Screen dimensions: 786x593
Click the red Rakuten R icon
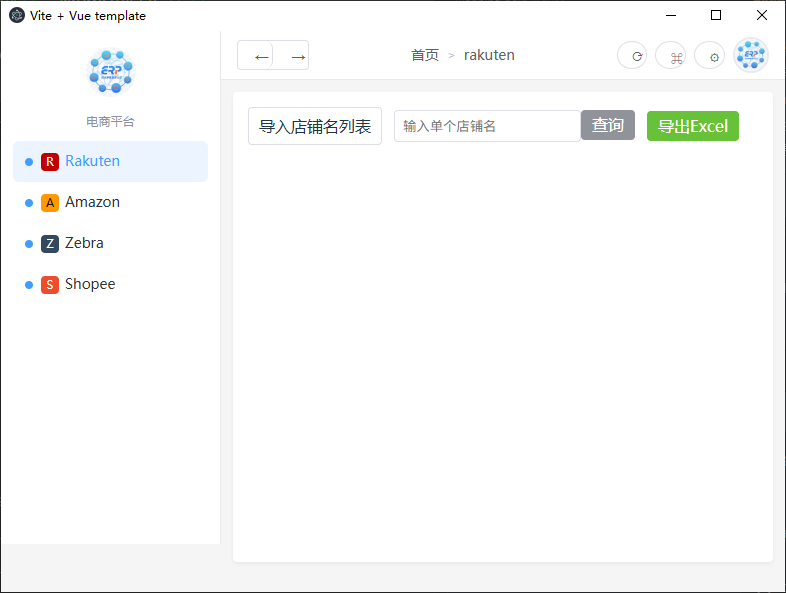click(x=50, y=162)
